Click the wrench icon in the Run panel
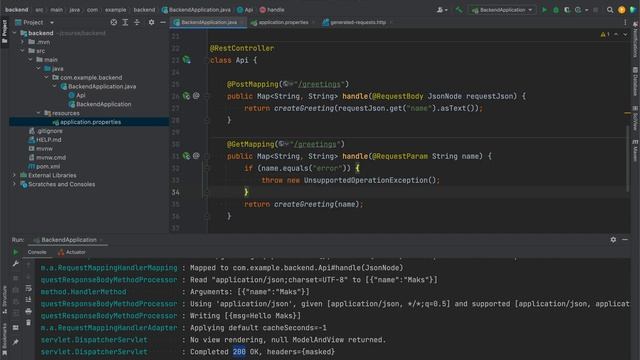The image size is (640, 360). click(16, 264)
